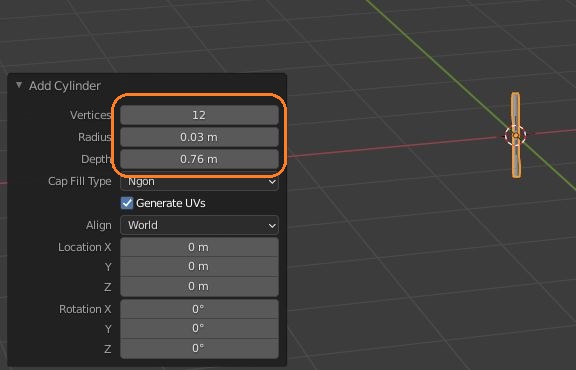This screenshot has width=576, height=370.
Task: Click the Location Y field
Action: (x=199, y=266)
